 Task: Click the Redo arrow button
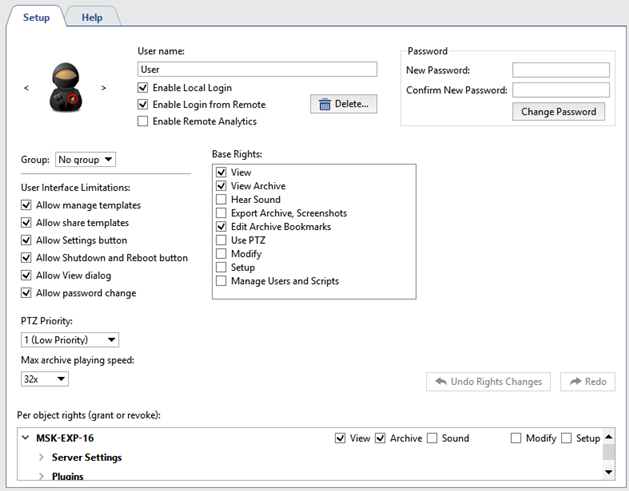[x=587, y=381]
